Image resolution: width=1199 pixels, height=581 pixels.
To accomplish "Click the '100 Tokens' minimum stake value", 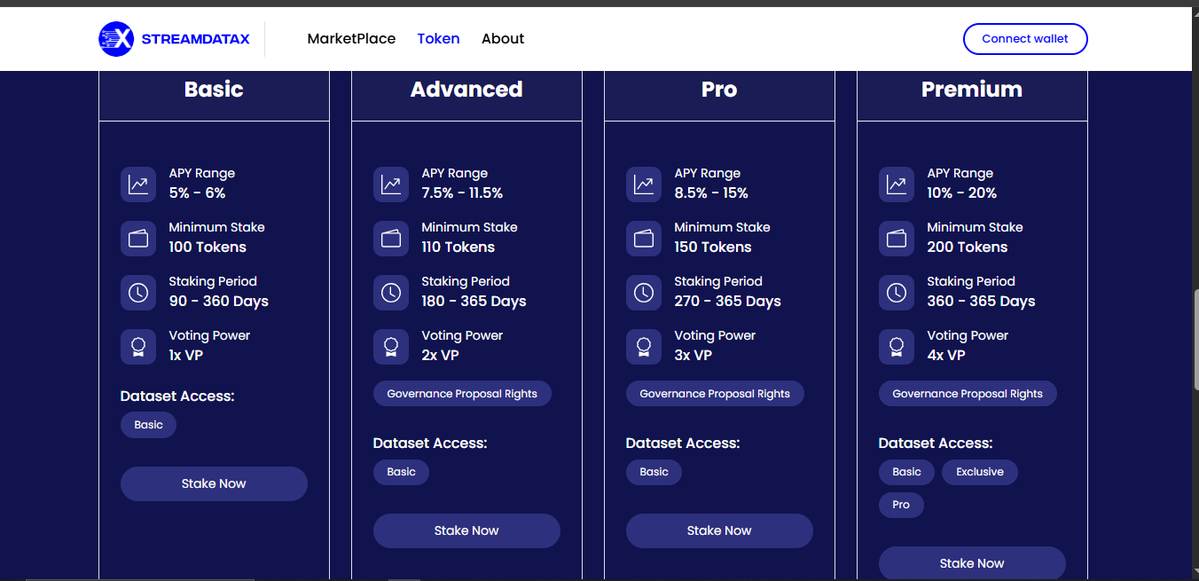I will tap(208, 248).
